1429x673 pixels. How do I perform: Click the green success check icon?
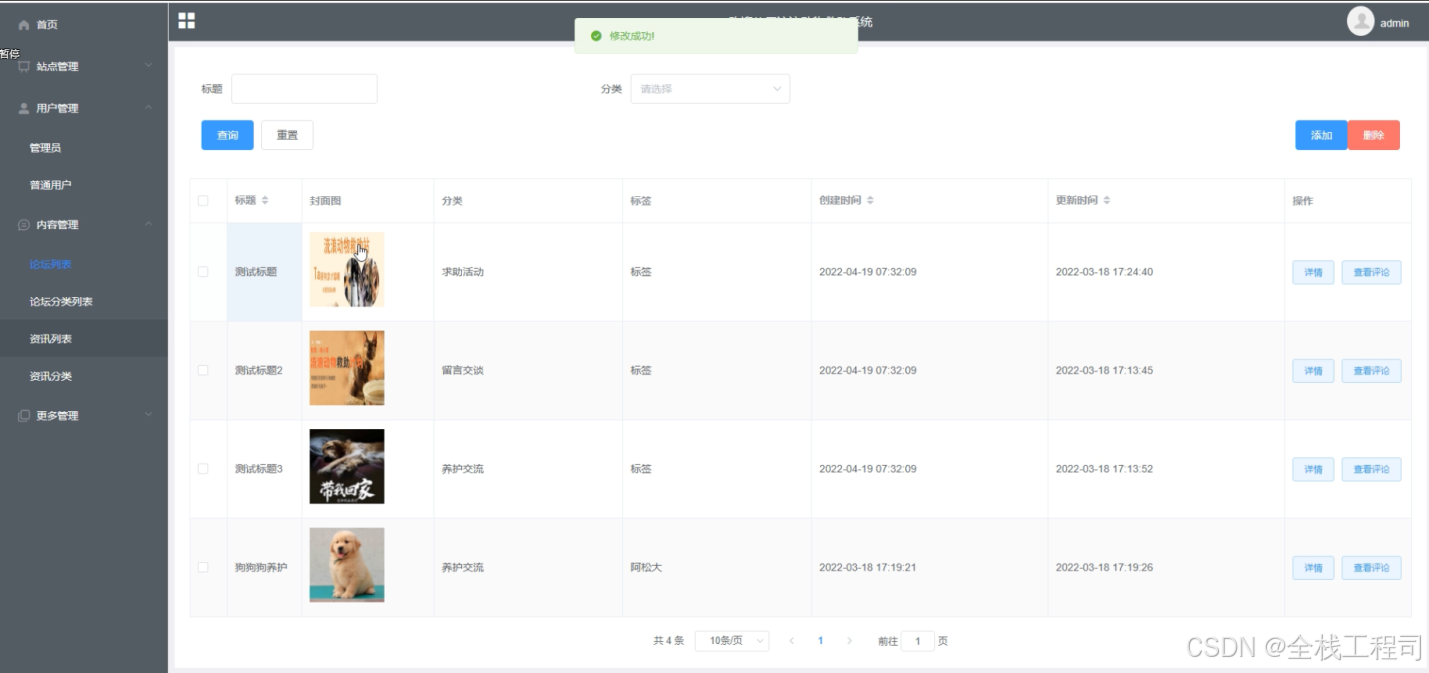(596, 36)
